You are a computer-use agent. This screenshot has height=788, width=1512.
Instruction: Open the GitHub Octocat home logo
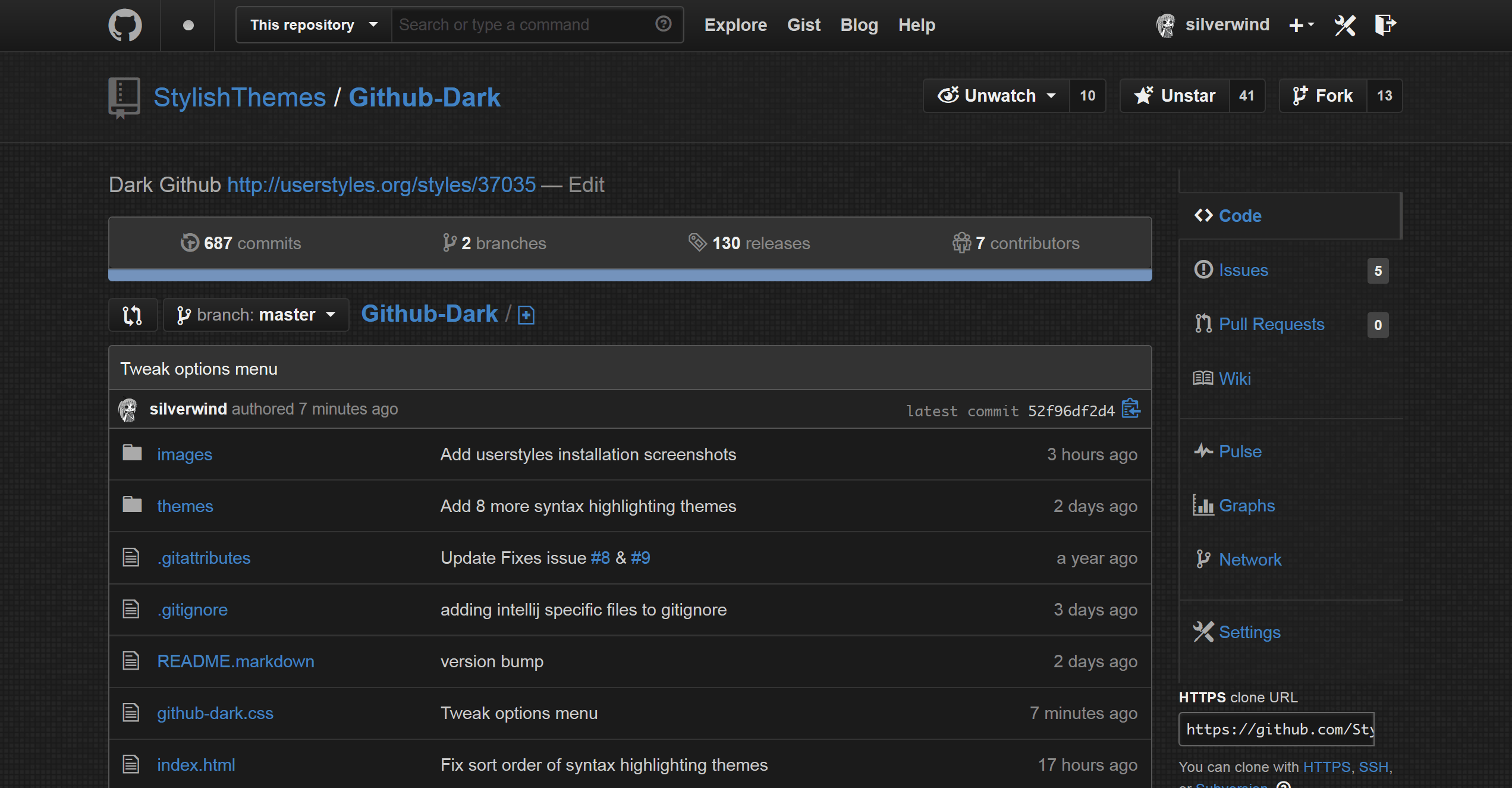(x=125, y=25)
